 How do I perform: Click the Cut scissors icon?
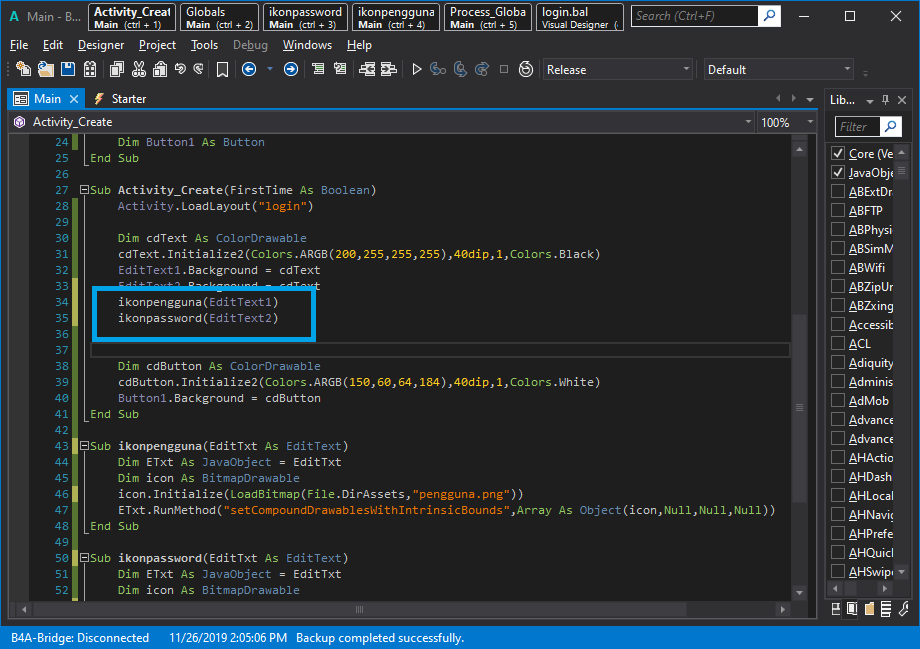tap(138, 69)
